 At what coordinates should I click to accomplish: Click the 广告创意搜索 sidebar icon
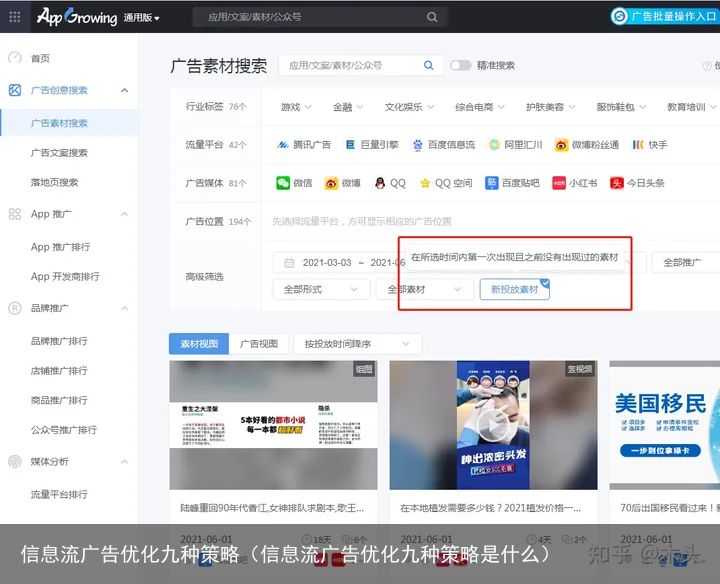15,90
